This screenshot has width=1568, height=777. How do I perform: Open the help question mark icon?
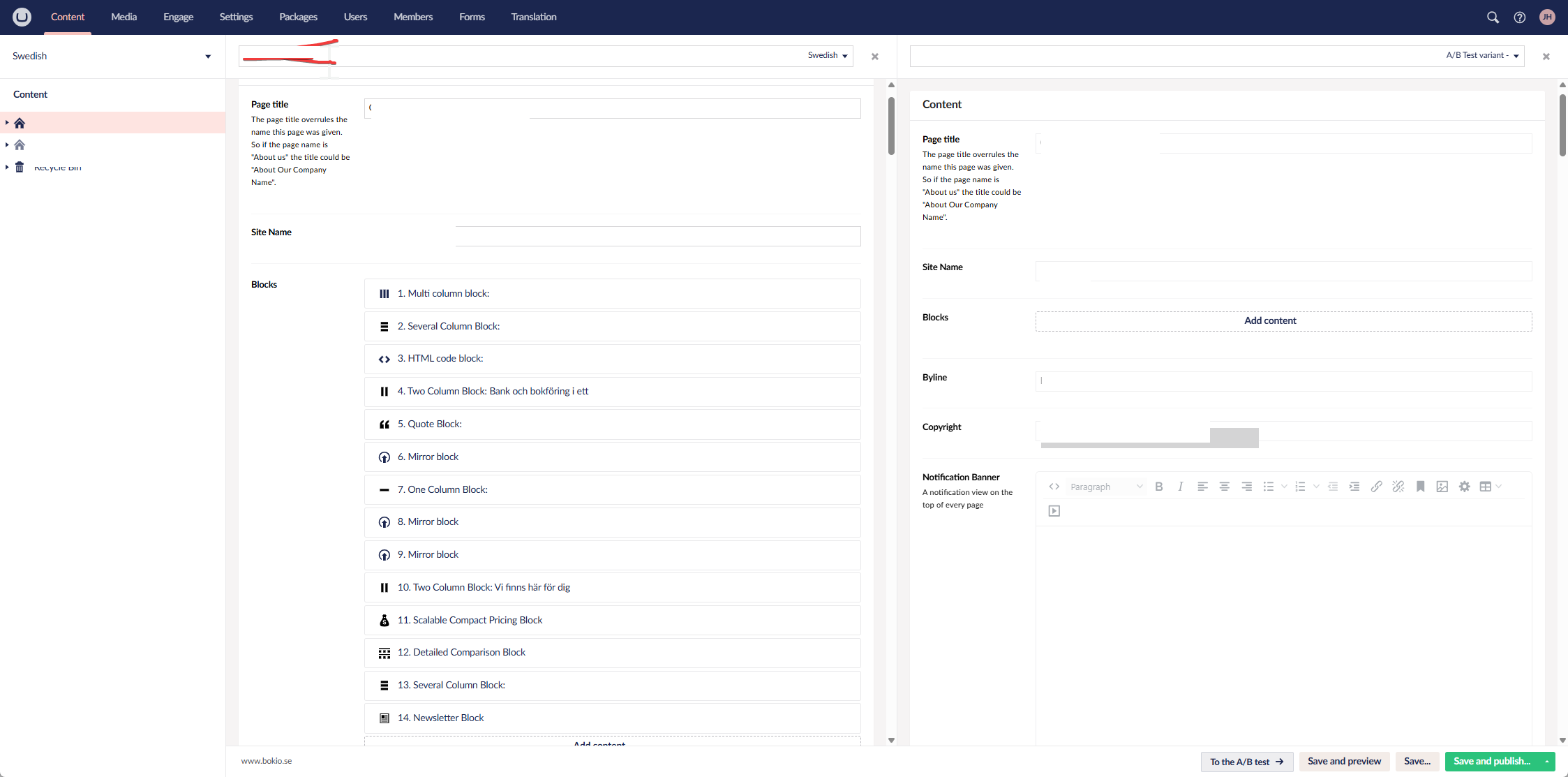pos(1519,17)
